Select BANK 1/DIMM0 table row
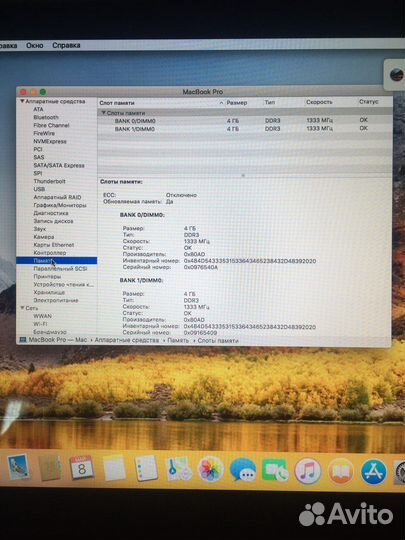Viewport: 405px width, 540px height. coord(245,128)
